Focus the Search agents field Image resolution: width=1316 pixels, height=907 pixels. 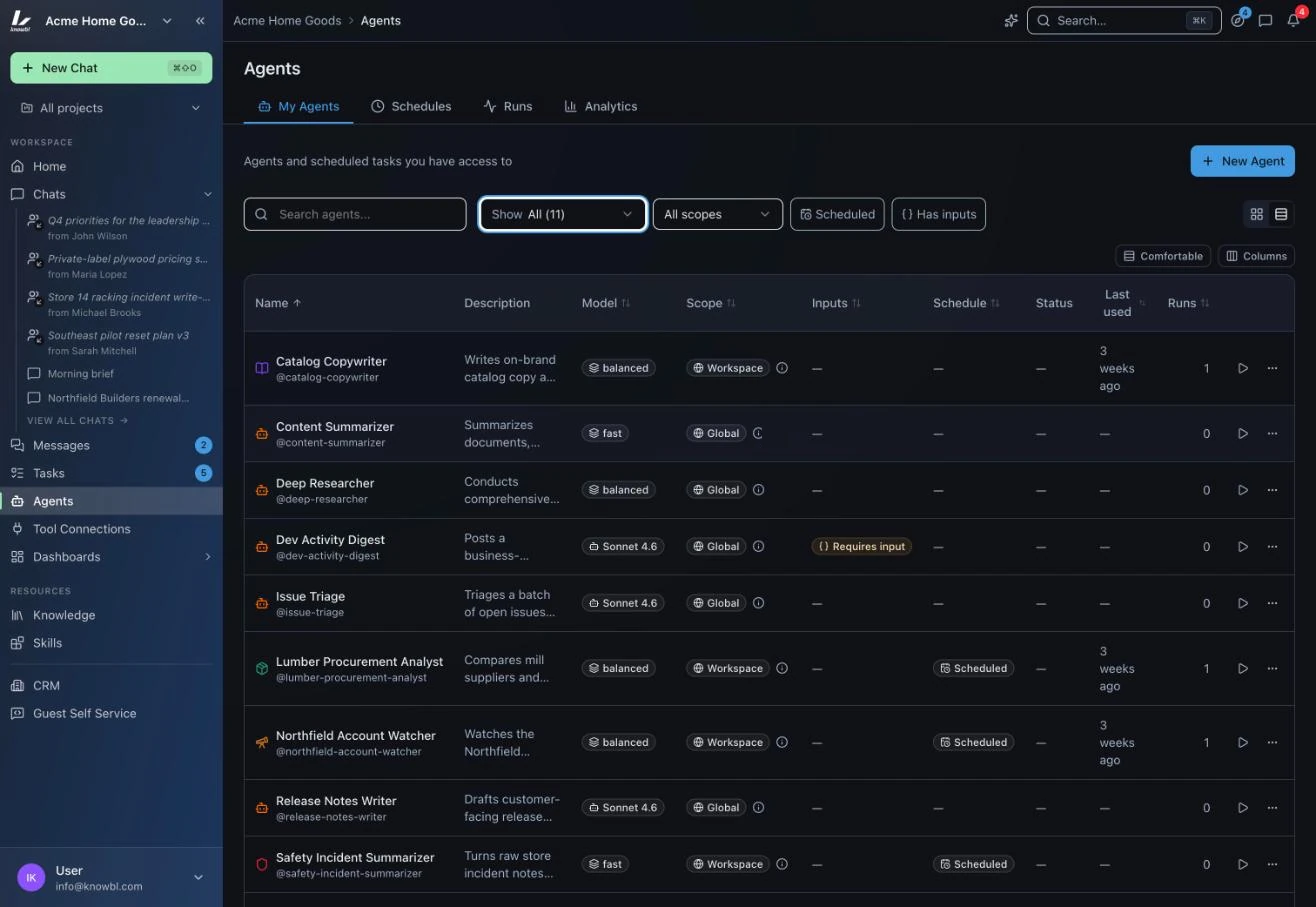click(355, 214)
